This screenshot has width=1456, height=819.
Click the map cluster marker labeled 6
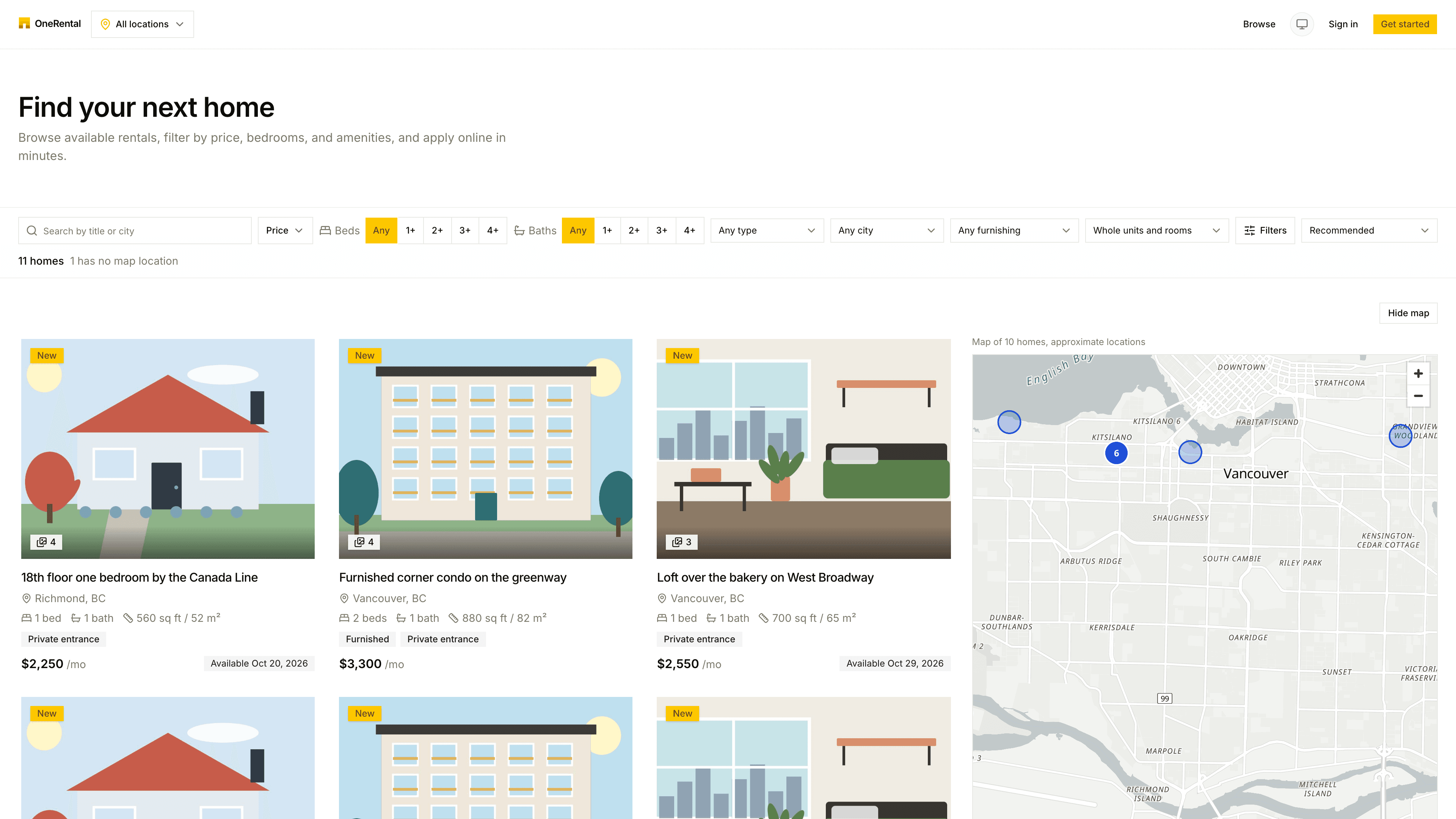coord(1116,453)
